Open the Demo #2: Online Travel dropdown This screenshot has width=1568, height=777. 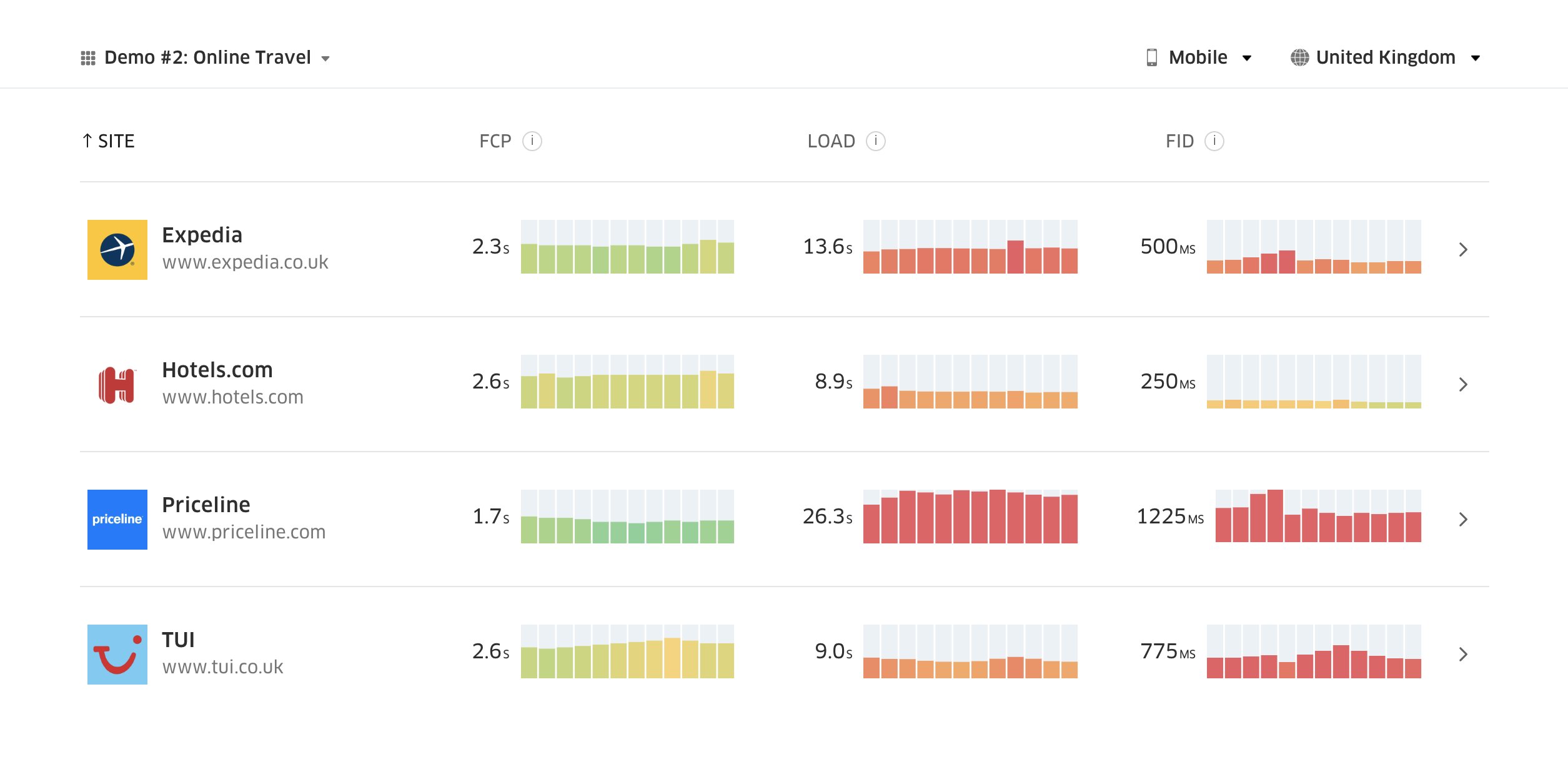pyautogui.click(x=326, y=58)
